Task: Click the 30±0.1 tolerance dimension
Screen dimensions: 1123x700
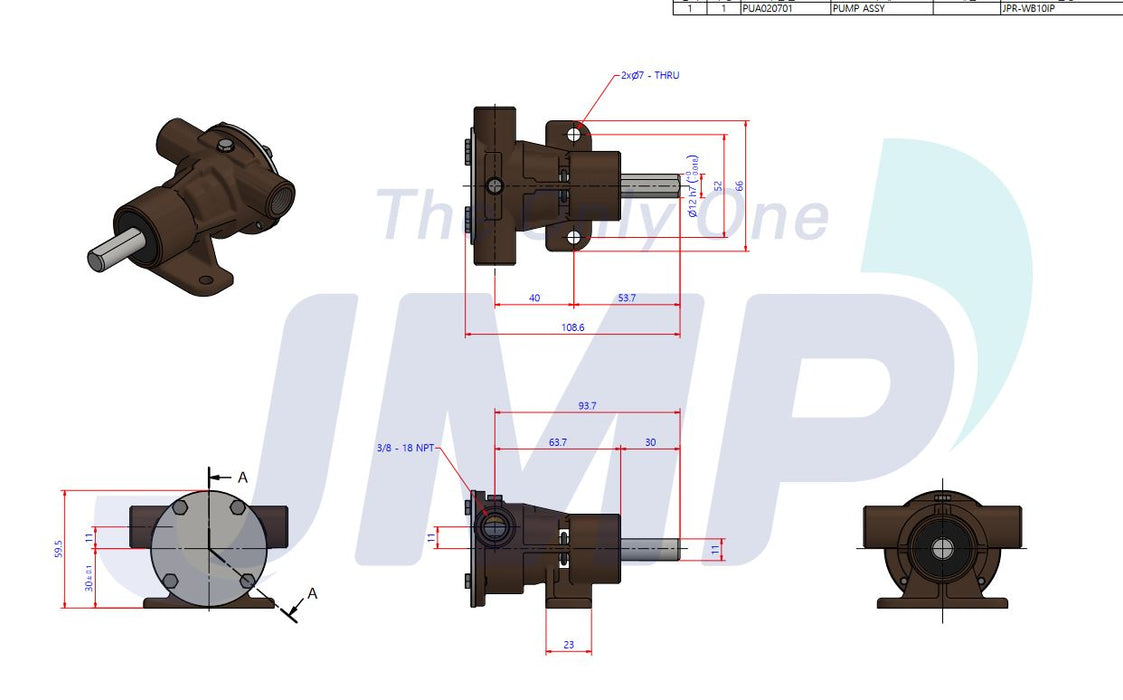Action: coord(89,577)
